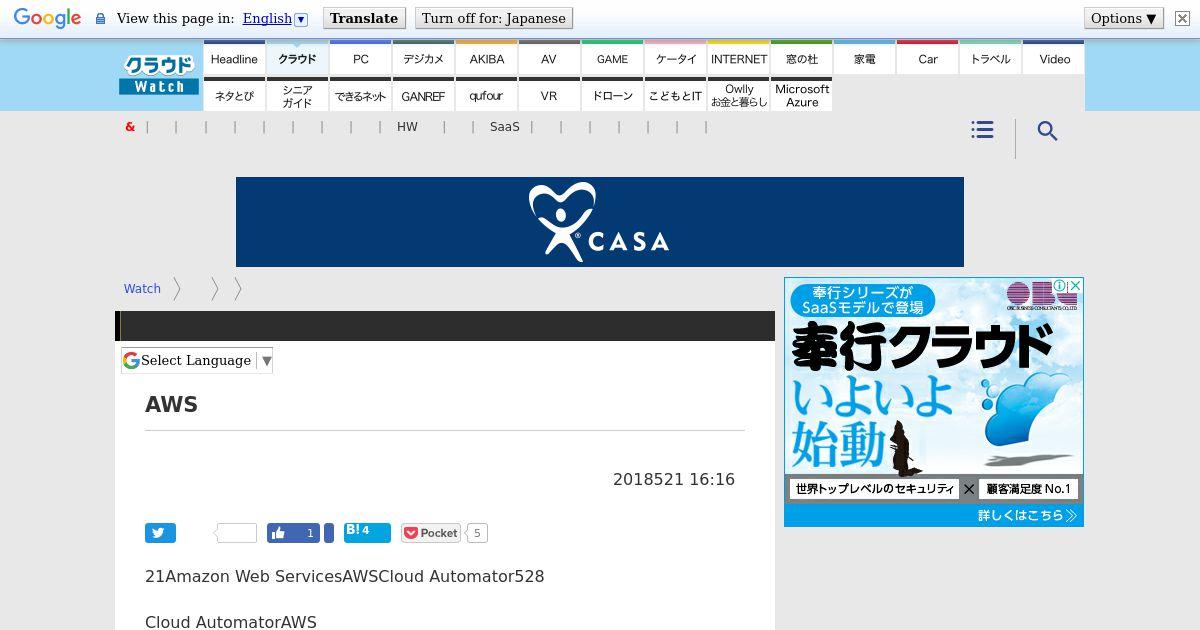The image size is (1200, 630).
Task: Click Turn off for: Japanese
Action: click(x=494, y=18)
